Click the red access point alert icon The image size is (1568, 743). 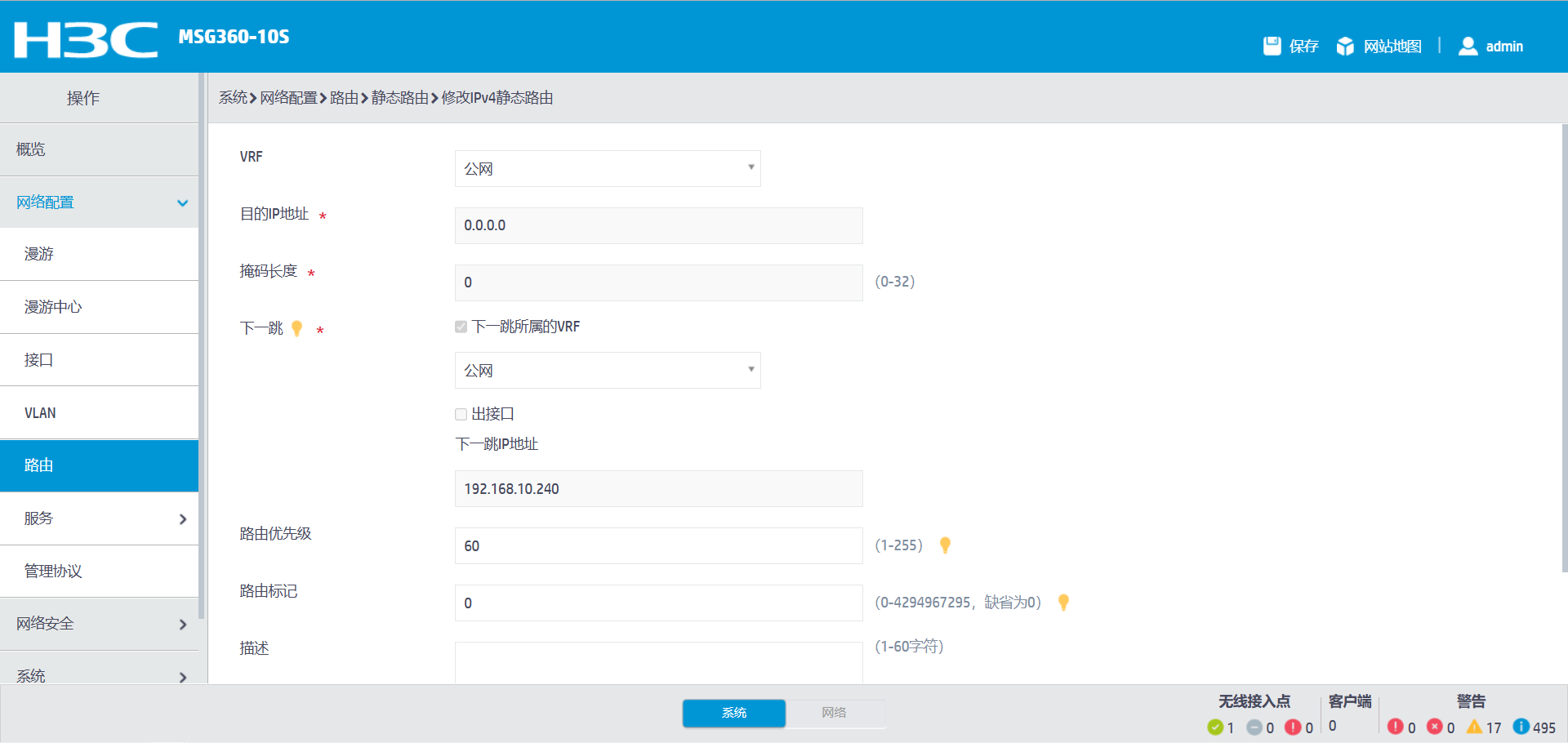1293,727
